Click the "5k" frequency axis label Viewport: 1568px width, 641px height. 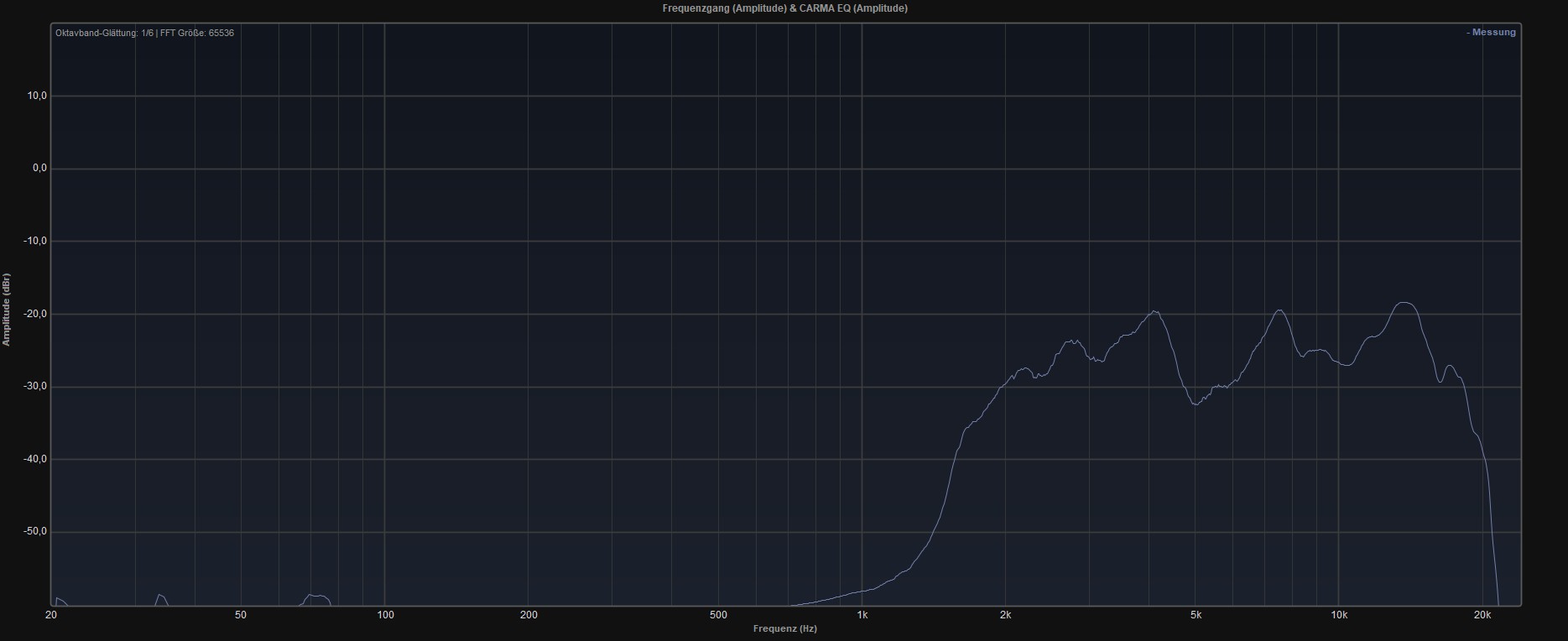click(1196, 615)
